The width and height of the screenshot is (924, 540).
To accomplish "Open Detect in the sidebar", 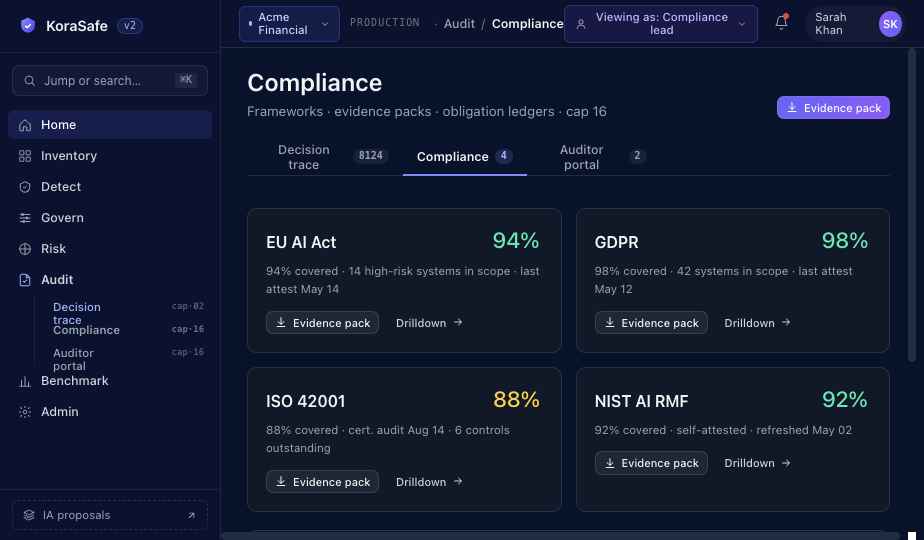I will [110, 187].
